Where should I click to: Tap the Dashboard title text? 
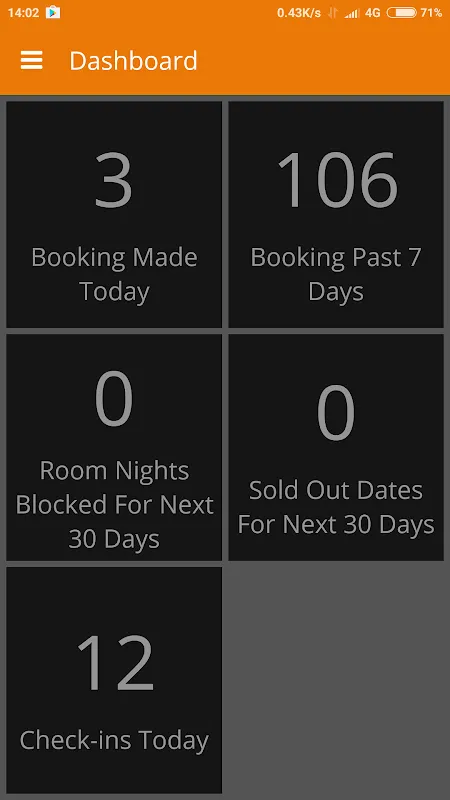[x=133, y=61]
